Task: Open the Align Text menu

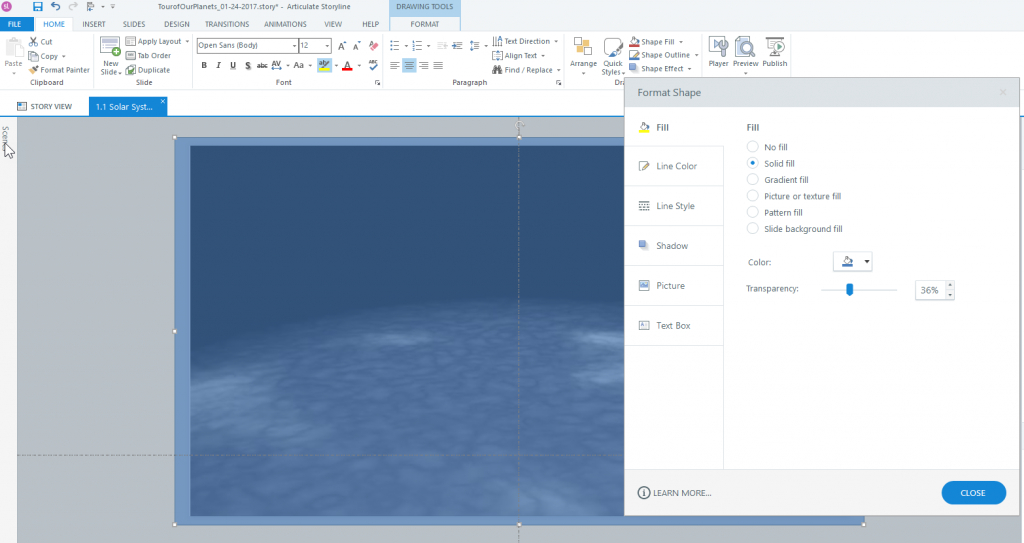Action: pyautogui.click(x=519, y=56)
